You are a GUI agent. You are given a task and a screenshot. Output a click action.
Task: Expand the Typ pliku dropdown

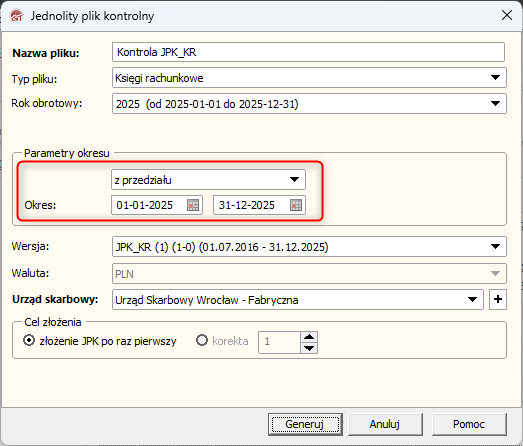[x=495, y=77]
